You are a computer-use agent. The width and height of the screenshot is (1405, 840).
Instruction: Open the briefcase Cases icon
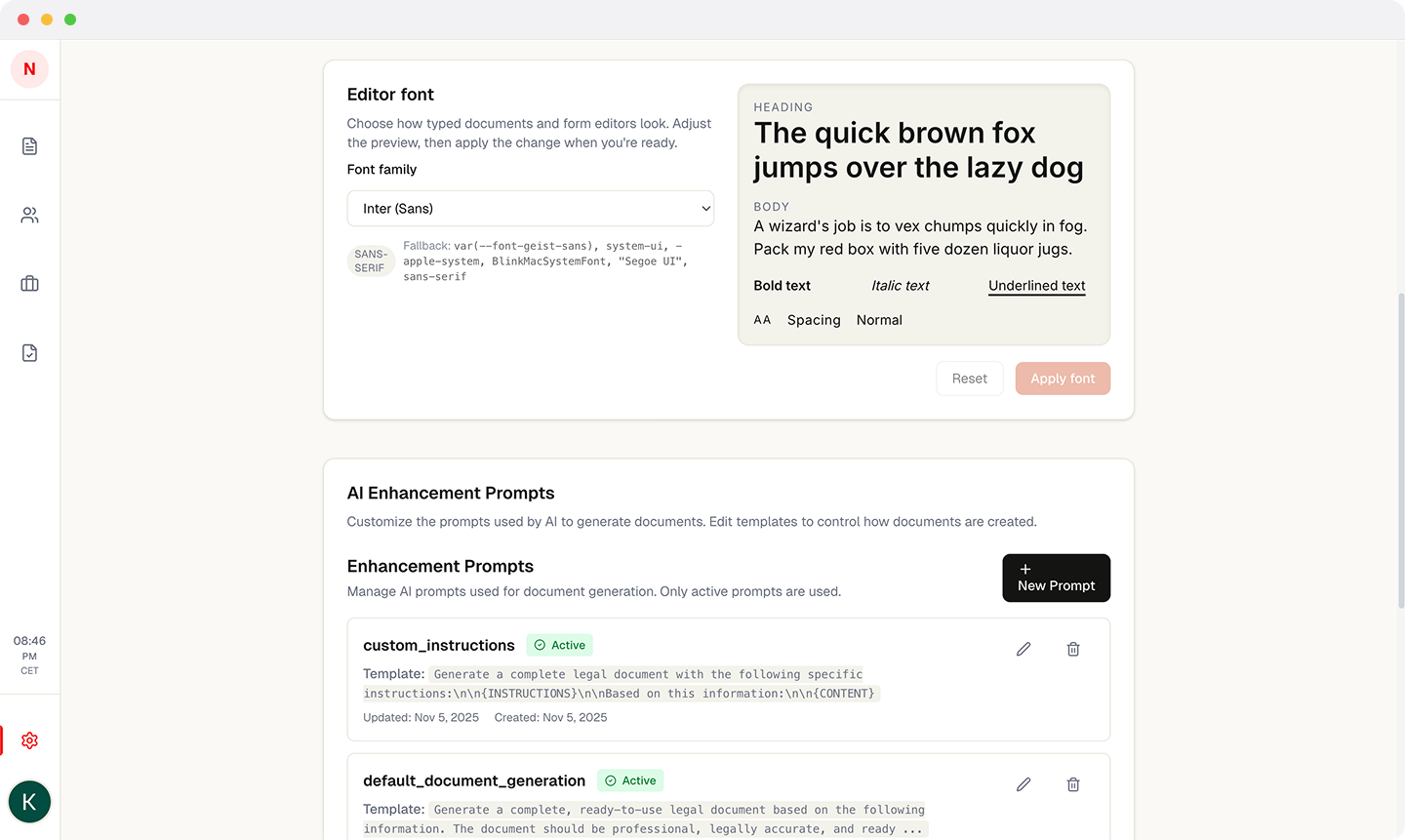29,283
